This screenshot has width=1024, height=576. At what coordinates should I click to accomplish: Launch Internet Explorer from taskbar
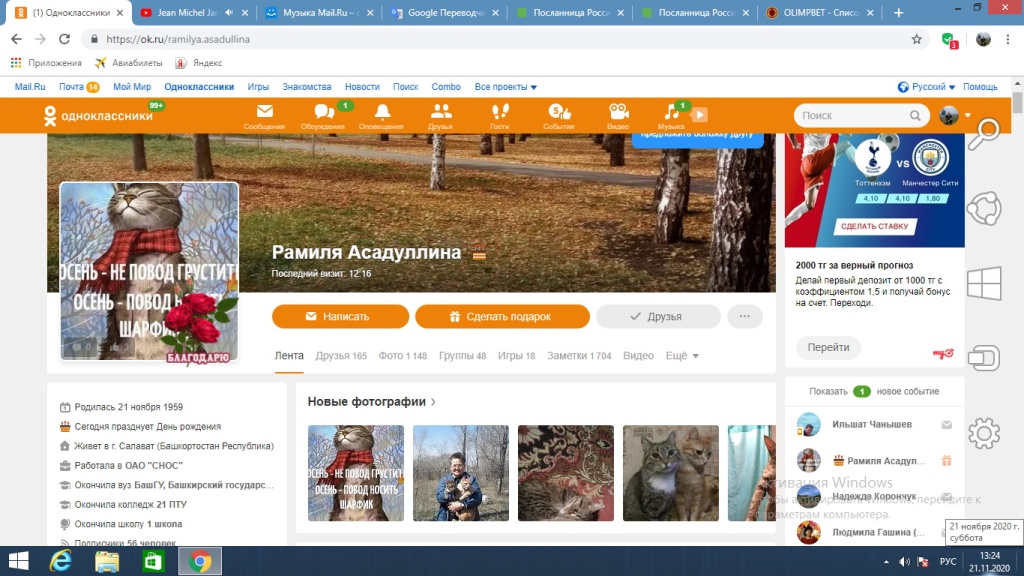pos(61,561)
